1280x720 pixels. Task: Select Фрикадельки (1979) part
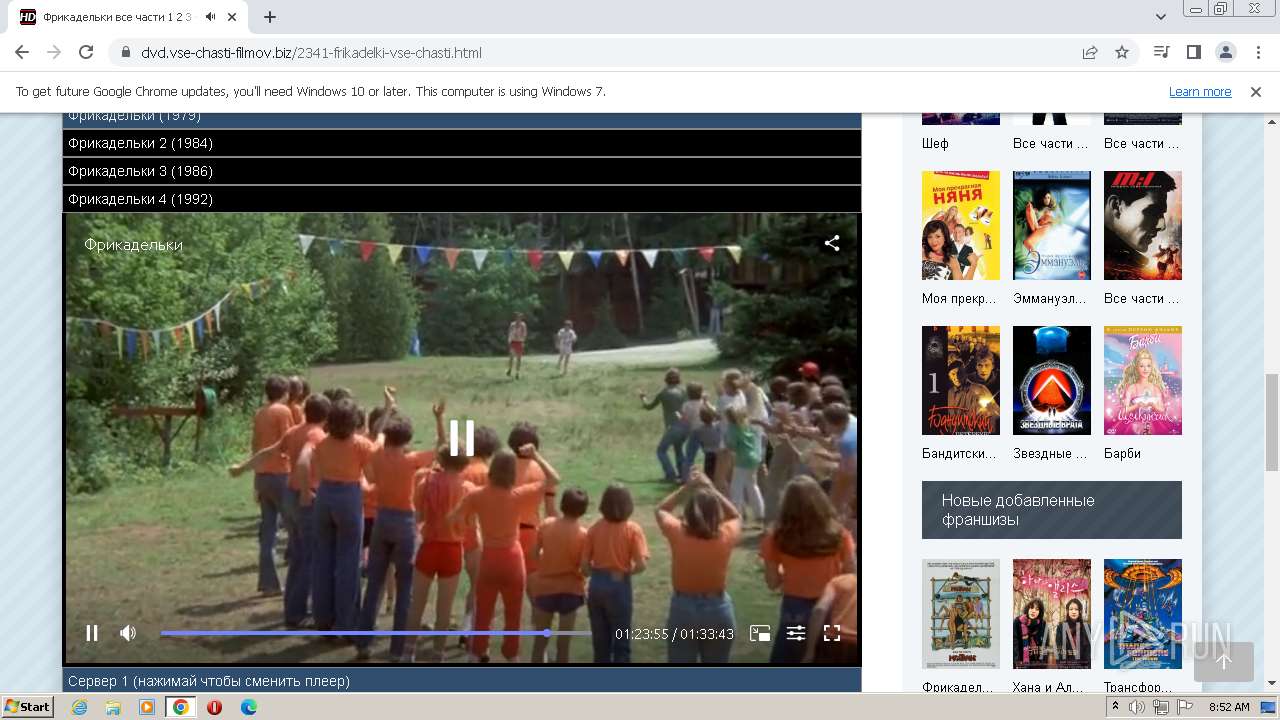tap(462, 120)
